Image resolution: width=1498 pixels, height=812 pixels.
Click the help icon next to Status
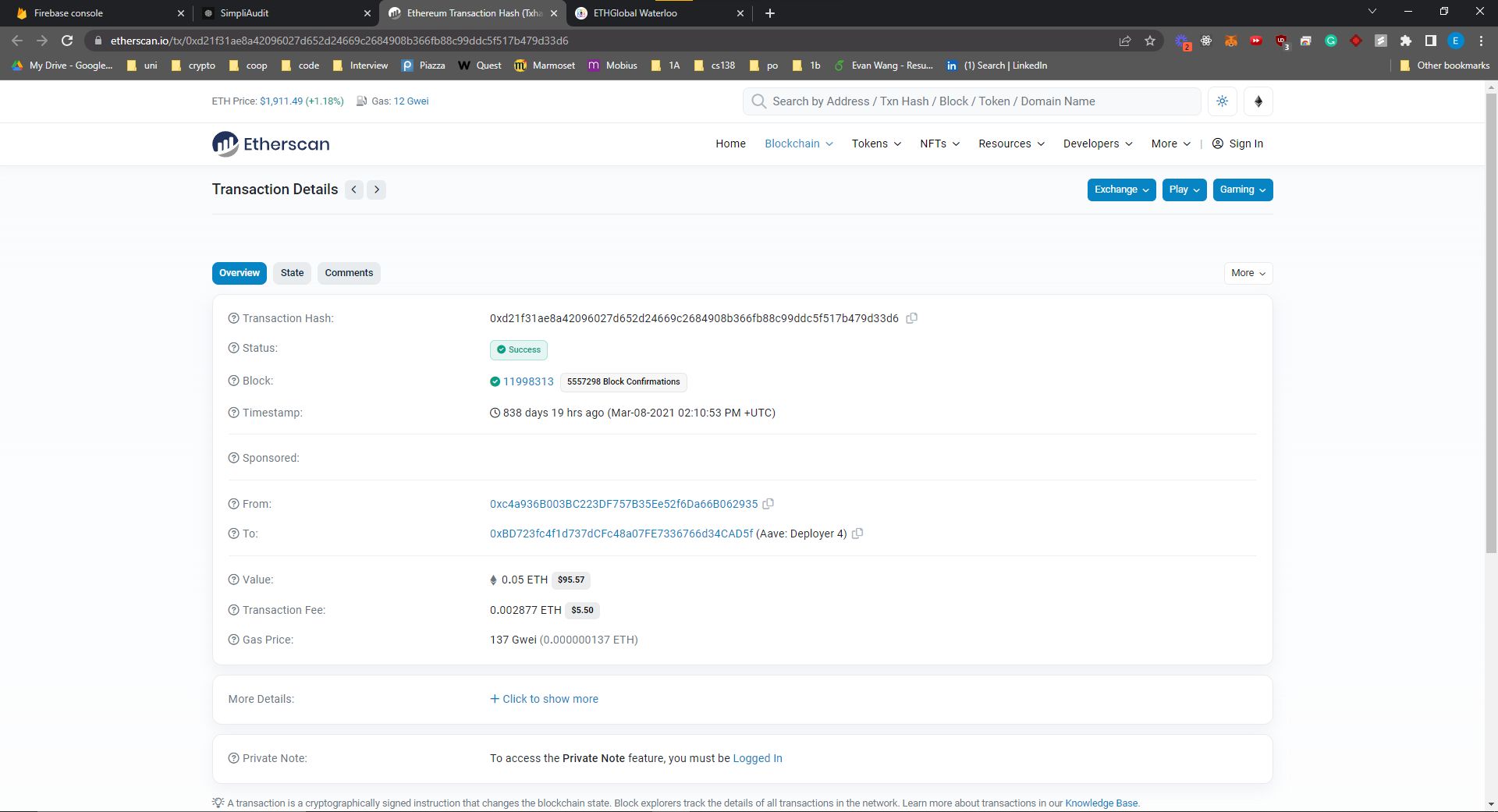click(x=233, y=348)
